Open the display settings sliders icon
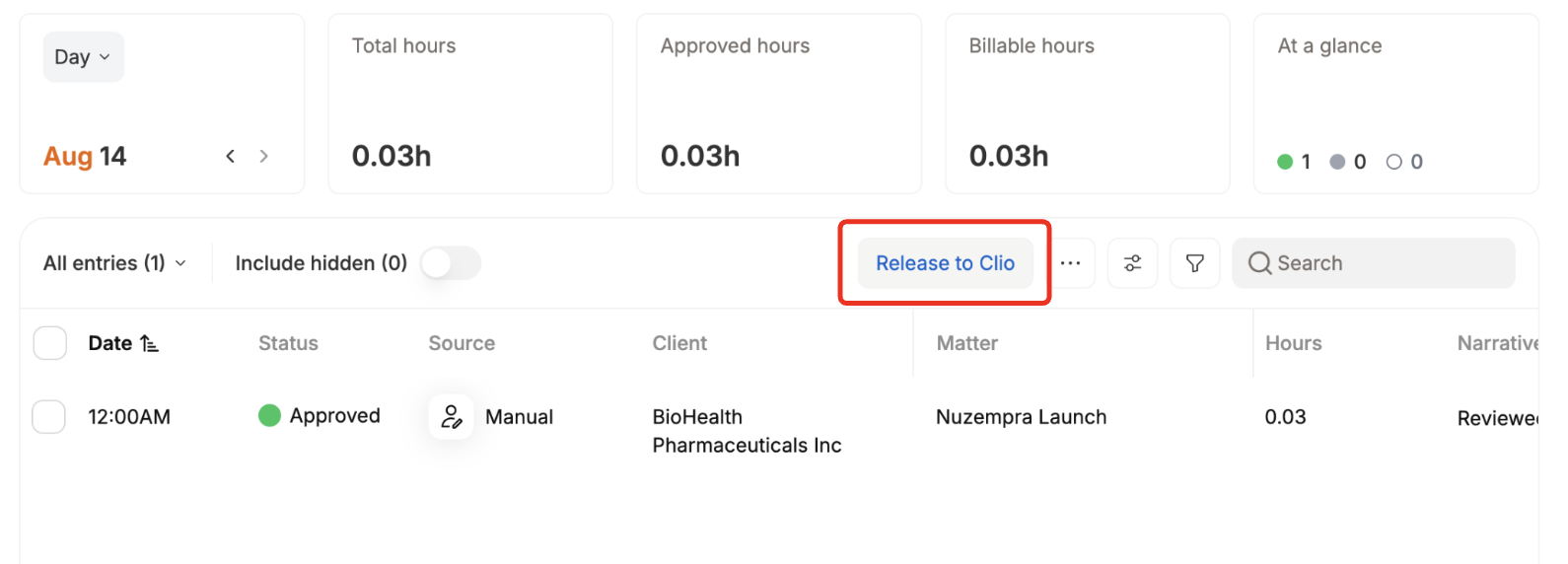Screen dimensions: 1568x564 point(1132,263)
